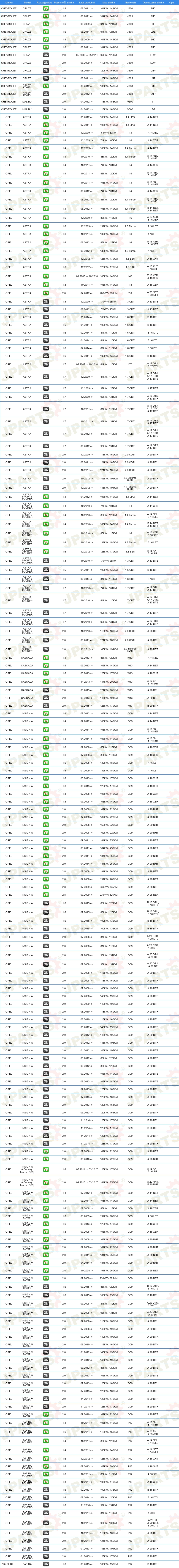Viewport: 179px width, 1568px height.
Task: Select the 64kW / 87KM power cell
Action: (109, 132)
